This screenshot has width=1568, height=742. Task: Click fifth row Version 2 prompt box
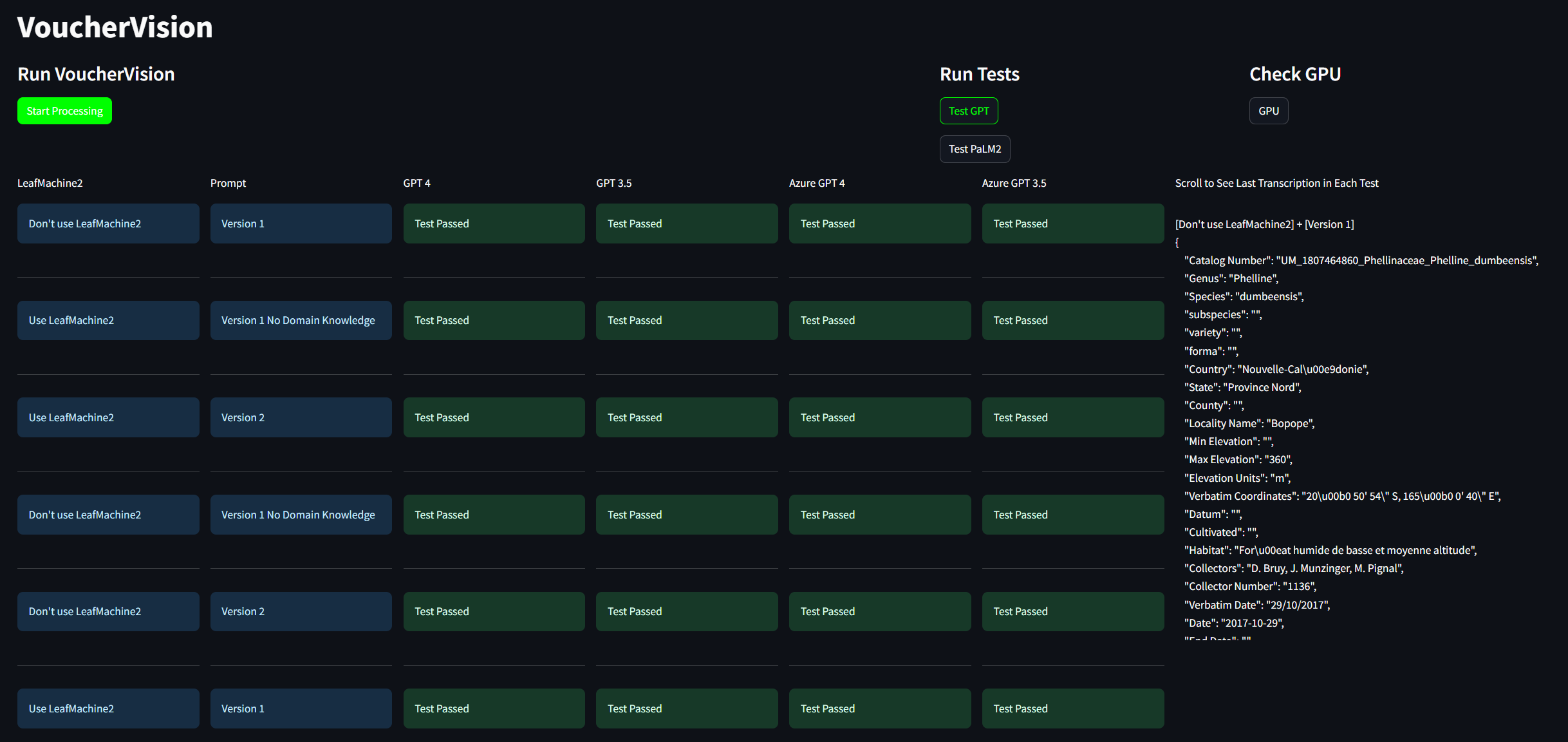301,611
